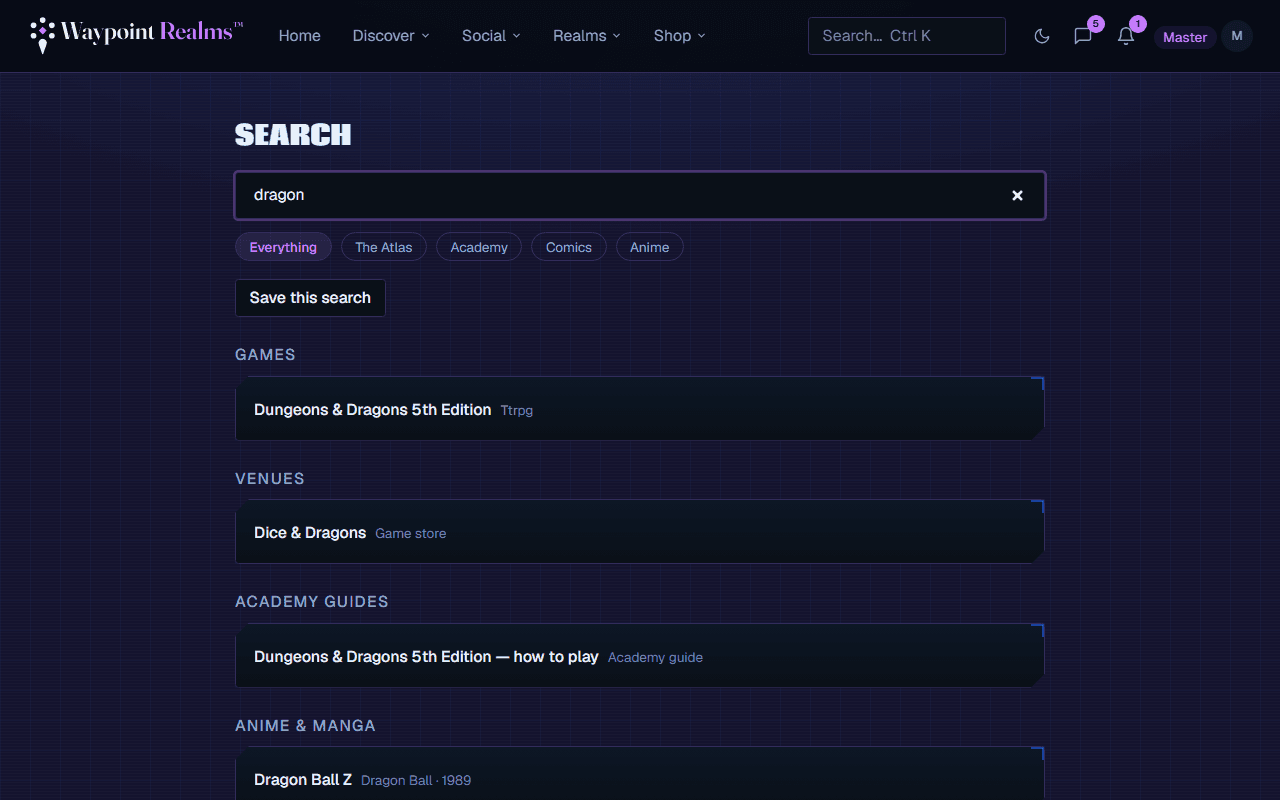Viewport: 1280px width, 800px height.
Task: Filter results by The Atlas
Action: click(384, 247)
